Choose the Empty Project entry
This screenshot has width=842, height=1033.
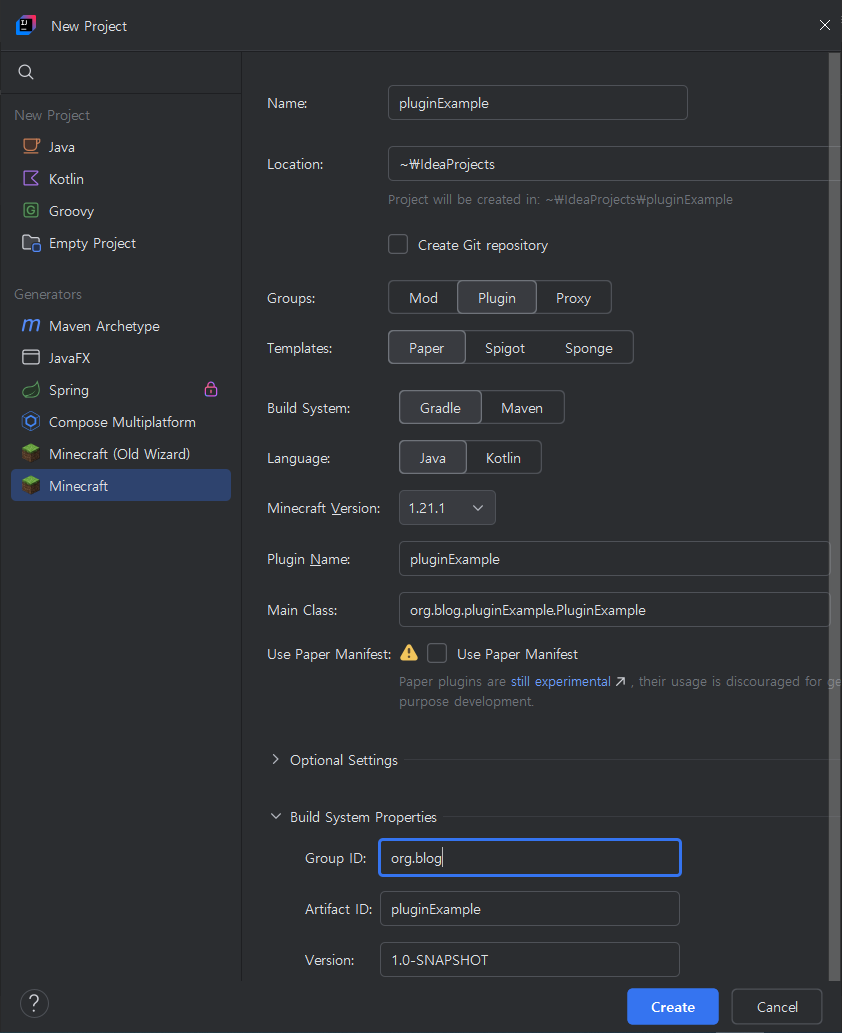click(121, 243)
